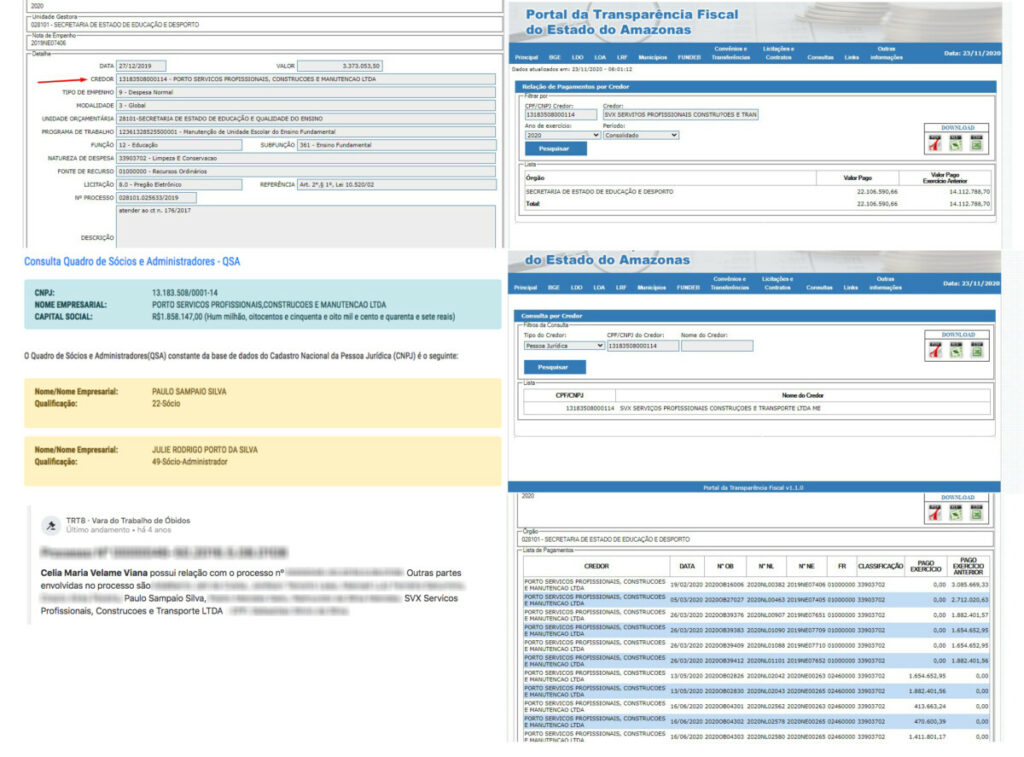Image resolution: width=1024 pixels, height=757 pixels.
Task: Download PDF in Relação de Pagamentos por Credor panel
Action: [x=935, y=145]
